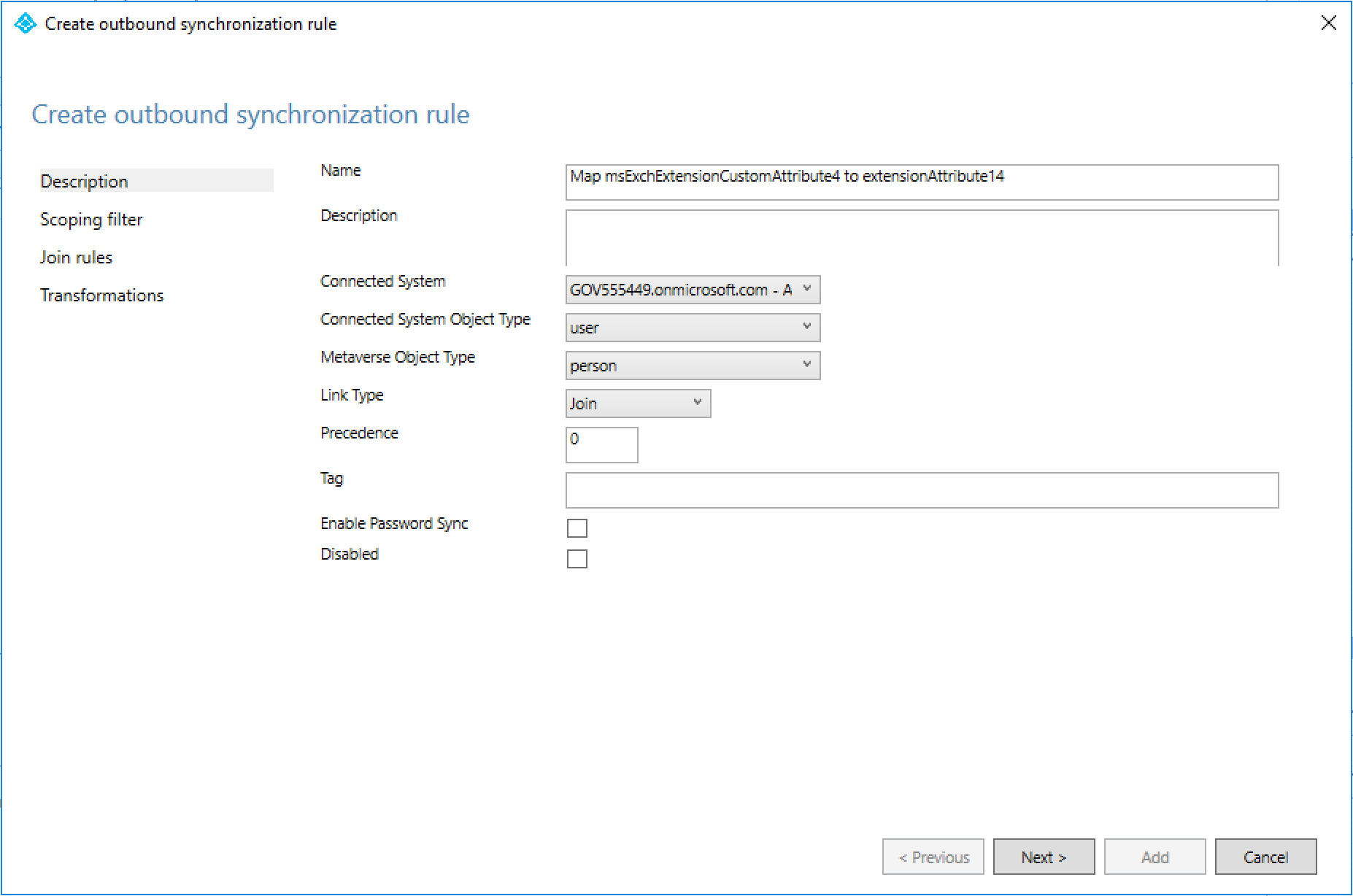Click the Previous button

pyautogui.click(x=933, y=857)
